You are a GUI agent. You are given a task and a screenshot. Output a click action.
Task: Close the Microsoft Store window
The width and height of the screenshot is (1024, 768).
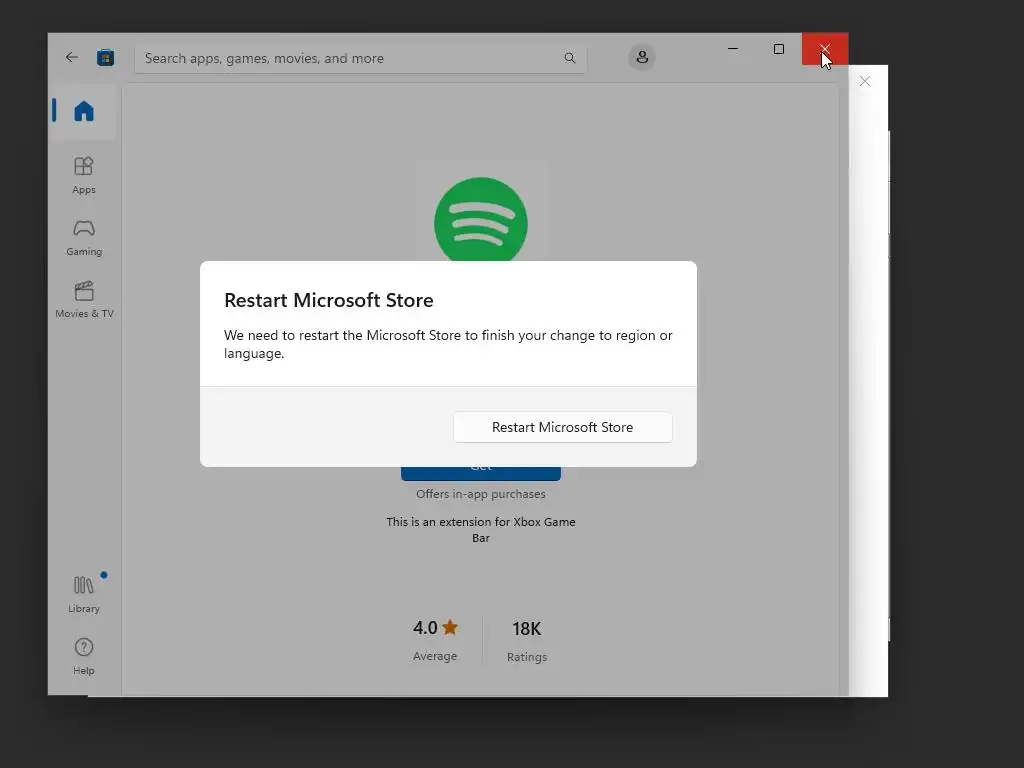[x=825, y=49]
